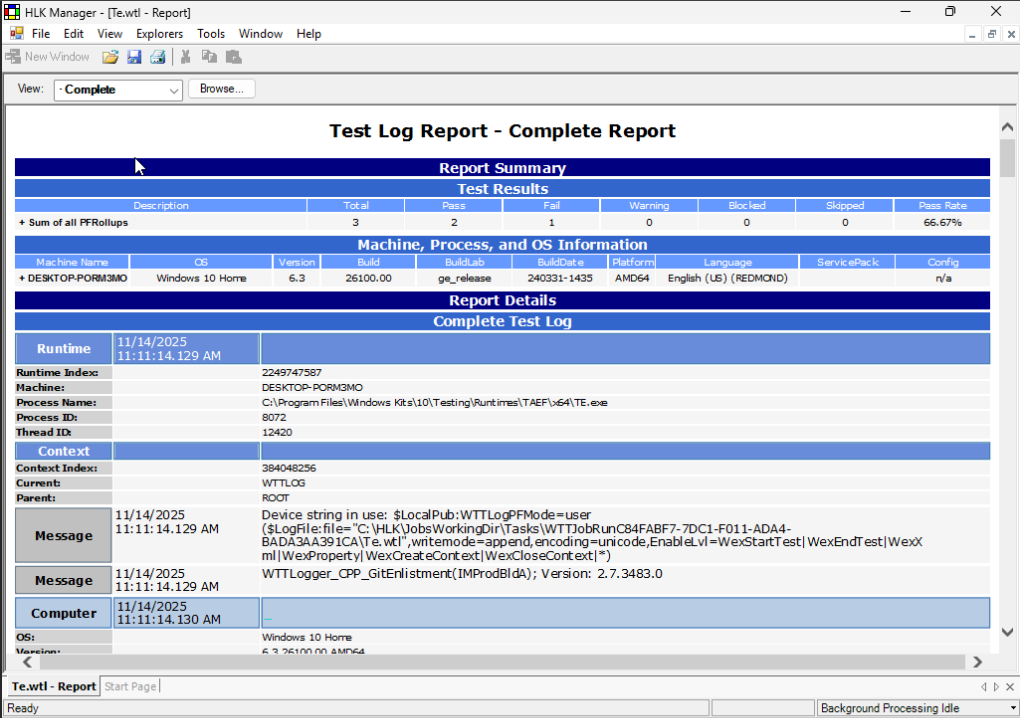Save the report with the Save icon
1020x718 pixels.
pos(134,56)
